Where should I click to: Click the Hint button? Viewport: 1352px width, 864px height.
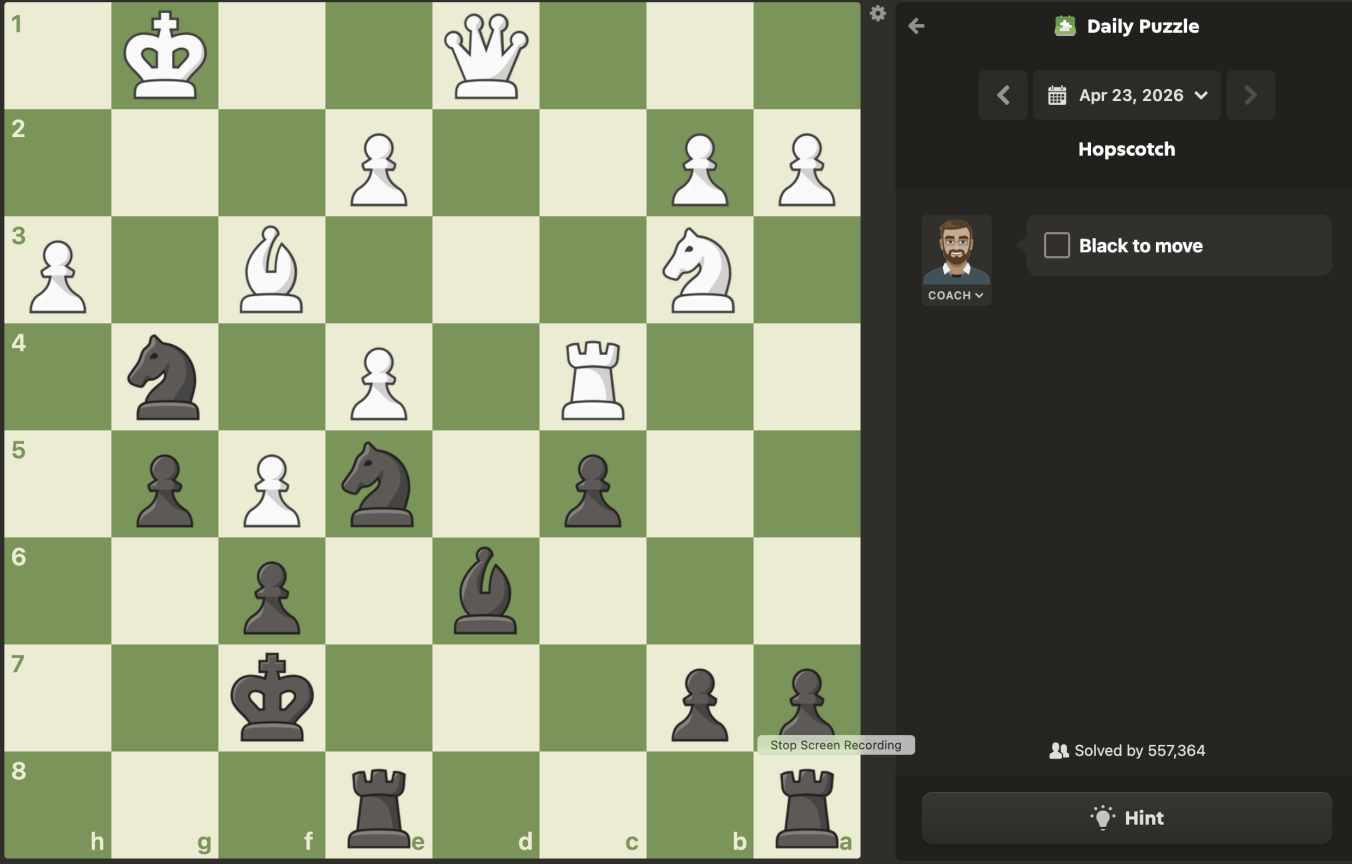(x=1127, y=818)
